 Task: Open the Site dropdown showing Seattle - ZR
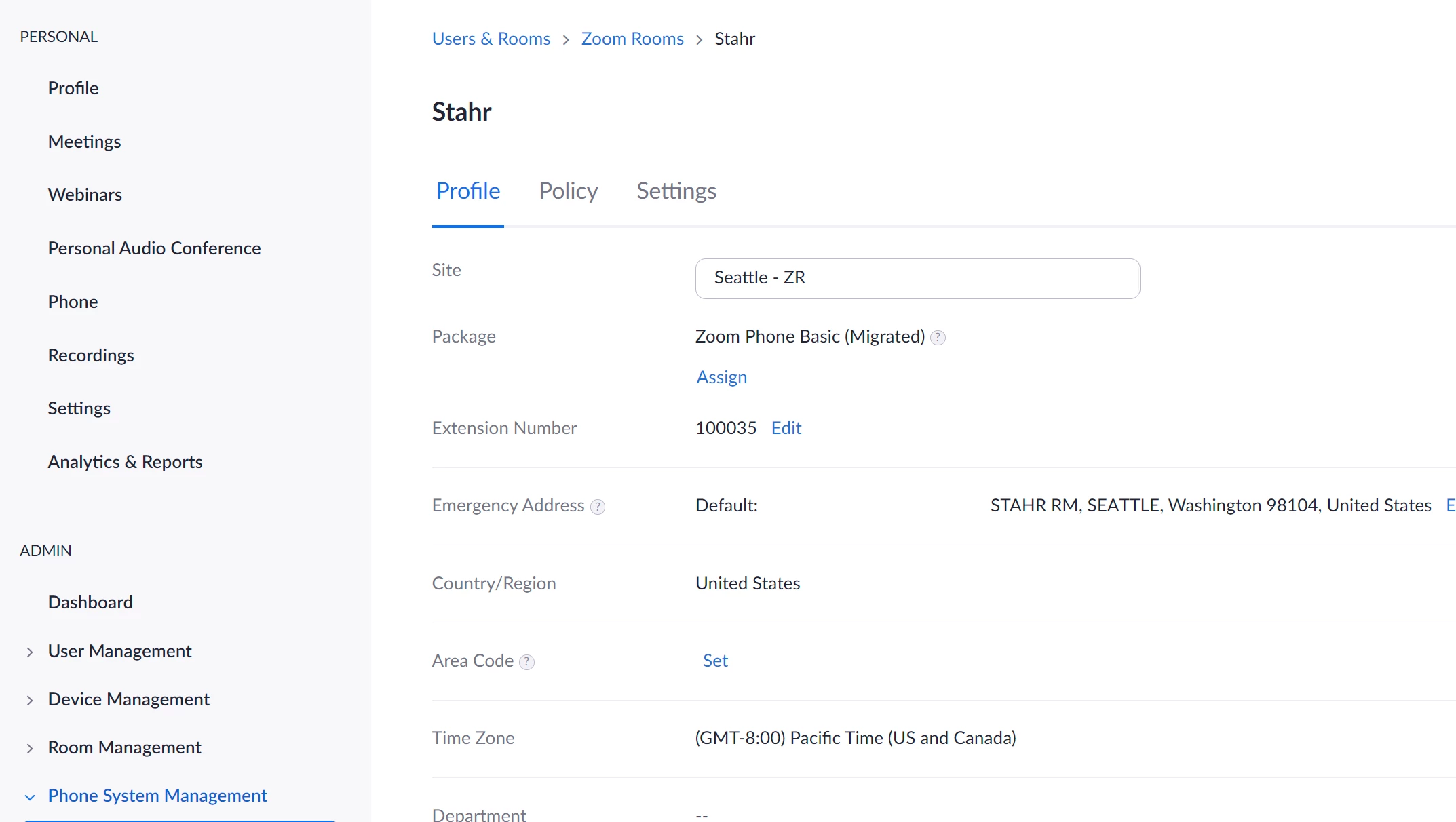tap(917, 278)
